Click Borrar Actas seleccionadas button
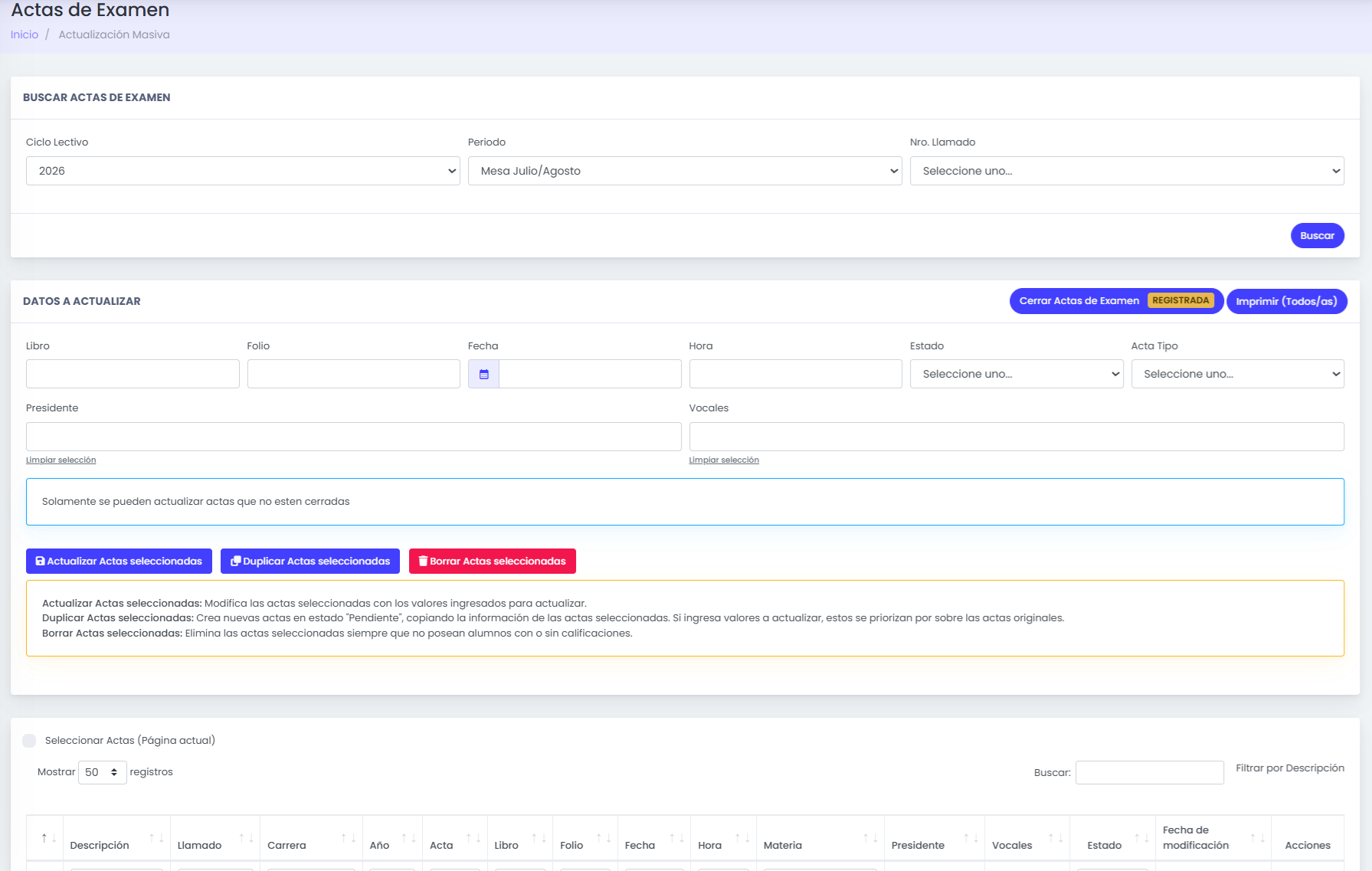1372x871 pixels. point(493,561)
